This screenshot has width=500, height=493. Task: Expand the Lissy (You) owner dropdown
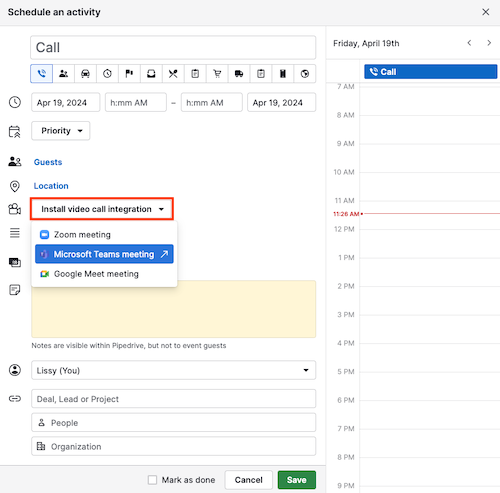[173, 370]
